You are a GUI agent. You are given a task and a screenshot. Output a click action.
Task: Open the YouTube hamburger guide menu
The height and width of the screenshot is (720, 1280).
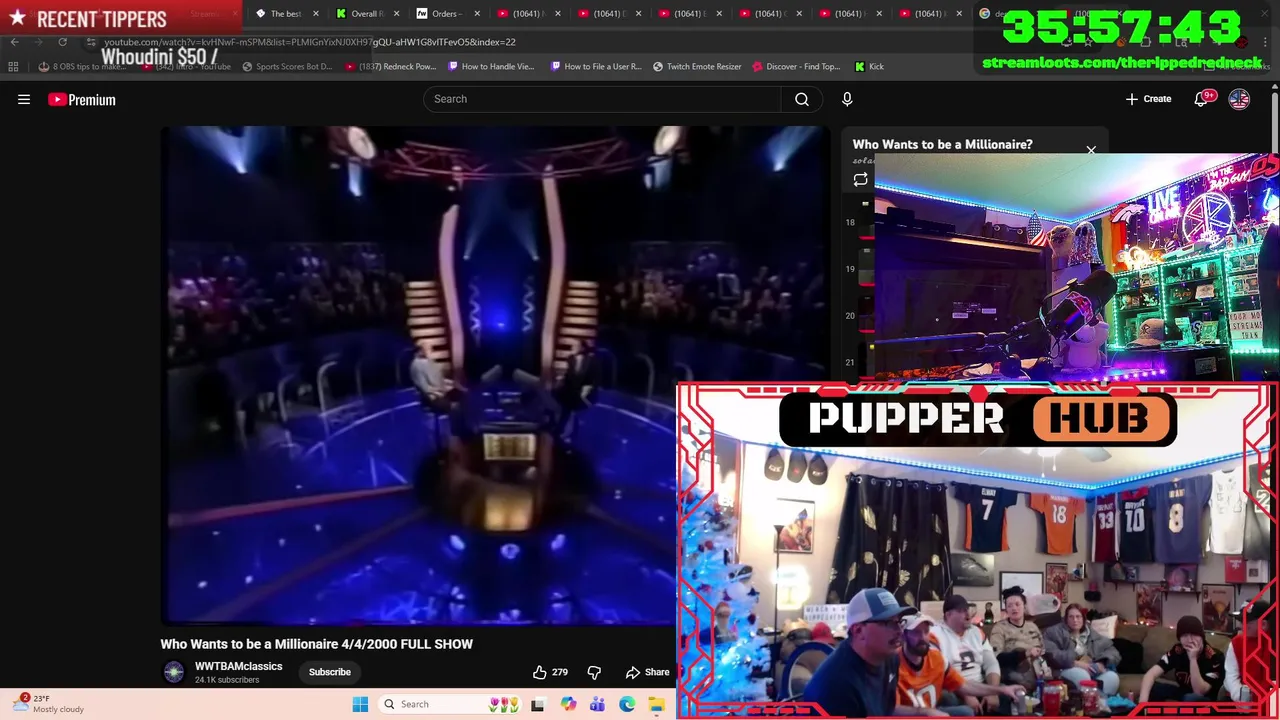coord(24,99)
